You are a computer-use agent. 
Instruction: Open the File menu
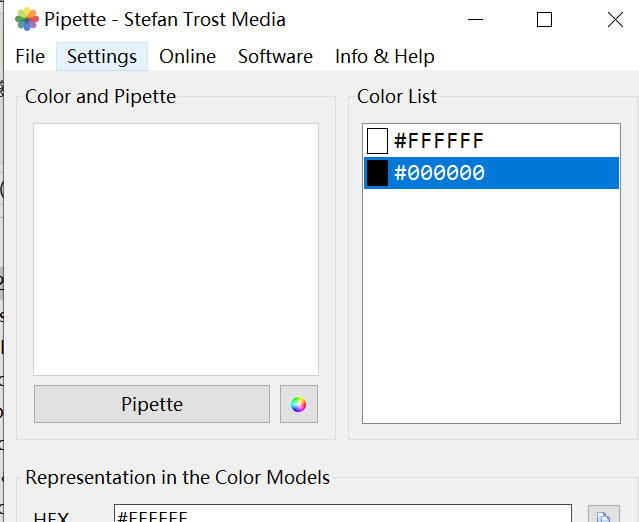(x=30, y=56)
